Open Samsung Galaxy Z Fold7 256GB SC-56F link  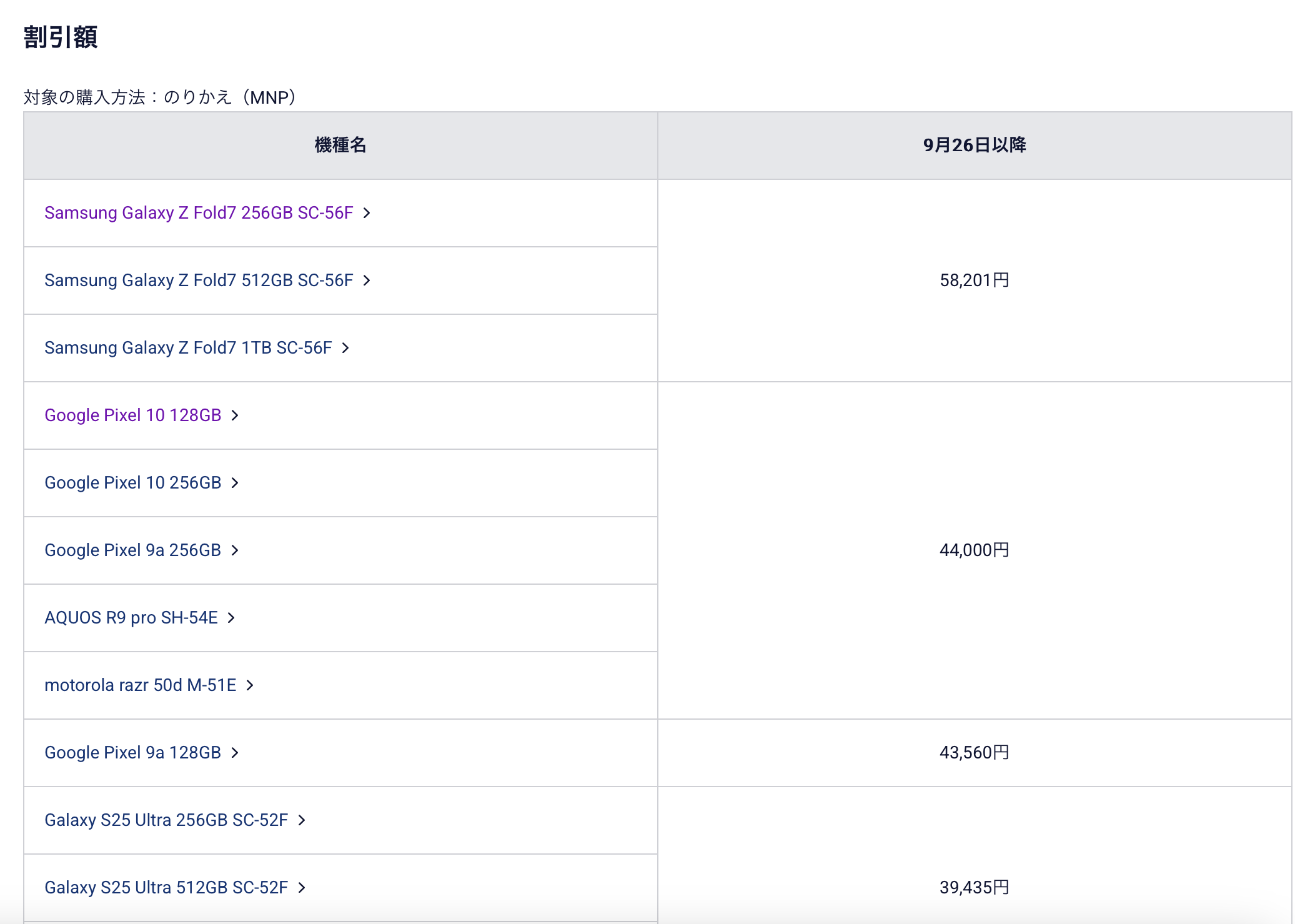coord(199,213)
